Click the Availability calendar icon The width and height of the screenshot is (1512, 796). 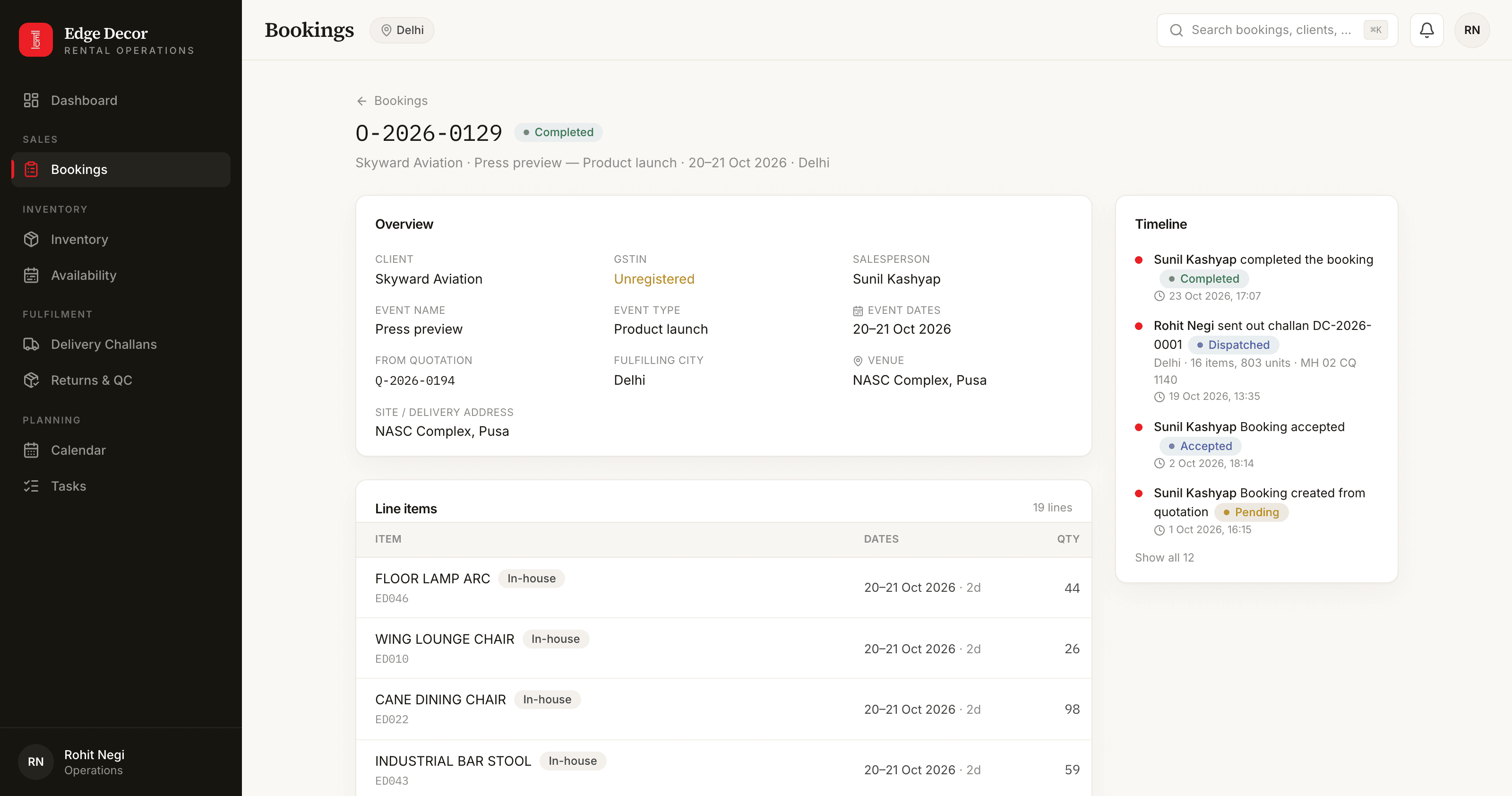[x=31, y=275]
